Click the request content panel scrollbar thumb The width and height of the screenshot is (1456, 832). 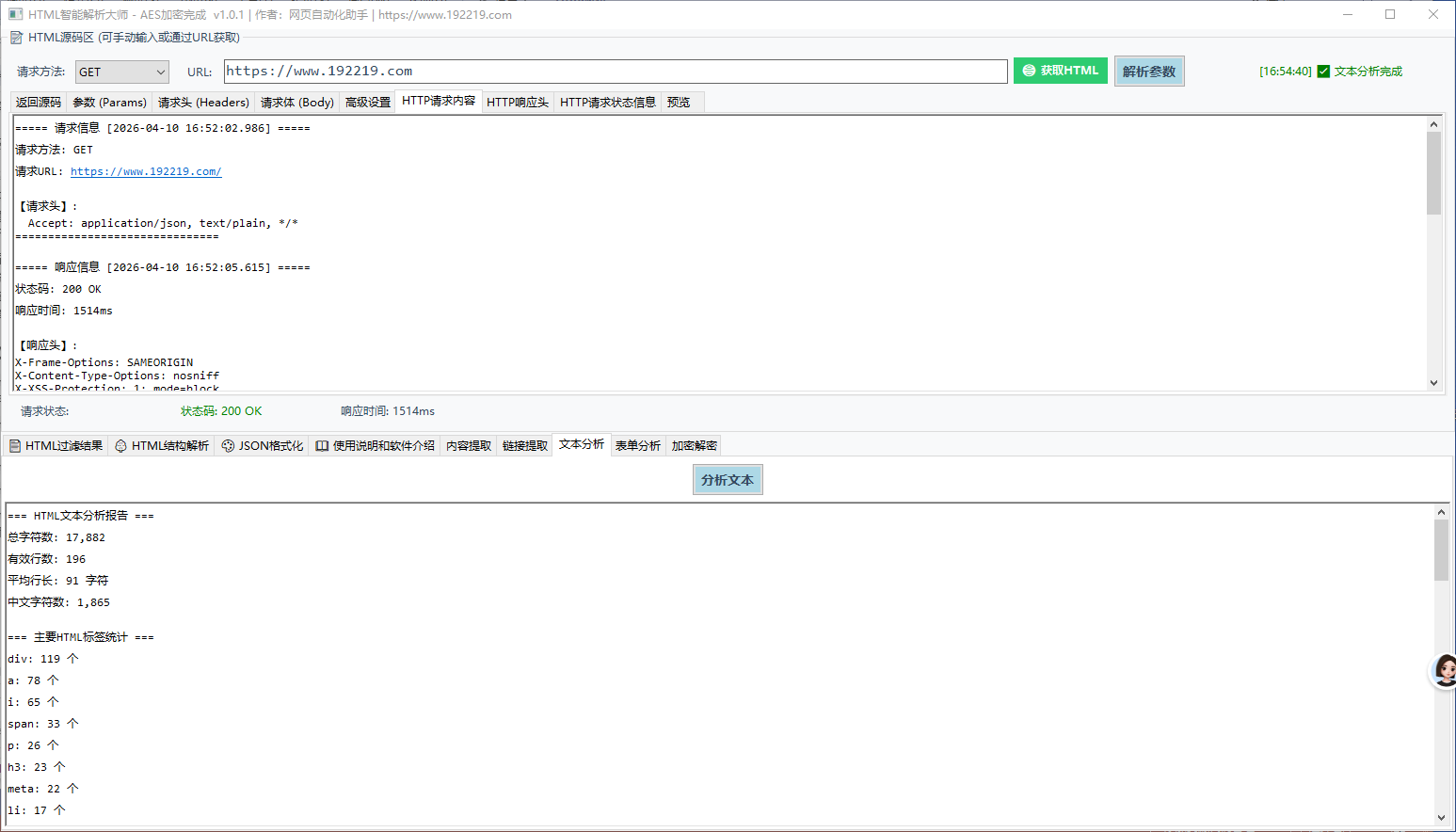[x=1433, y=172]
